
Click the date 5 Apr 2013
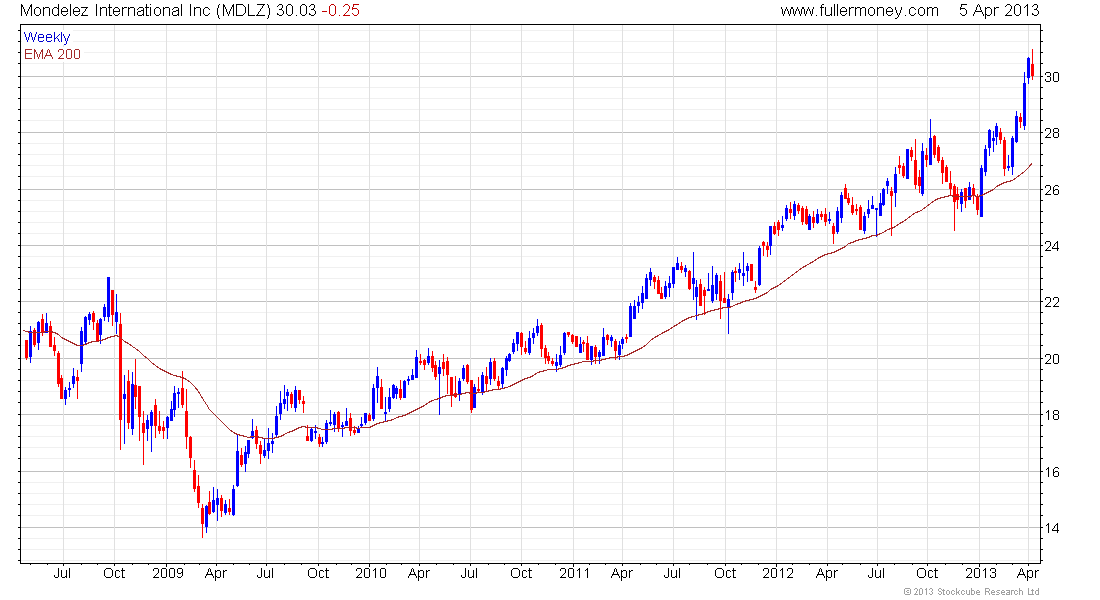point(999,11)
